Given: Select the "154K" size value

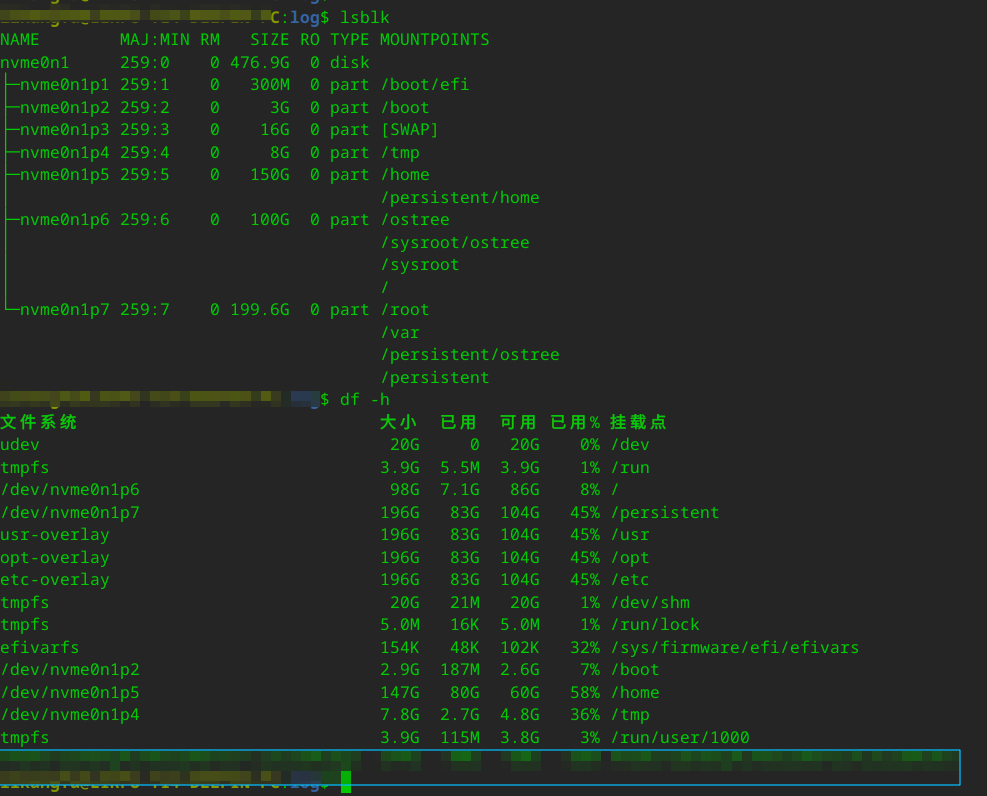Looking at the screenshot, I should tap(400, 647).
